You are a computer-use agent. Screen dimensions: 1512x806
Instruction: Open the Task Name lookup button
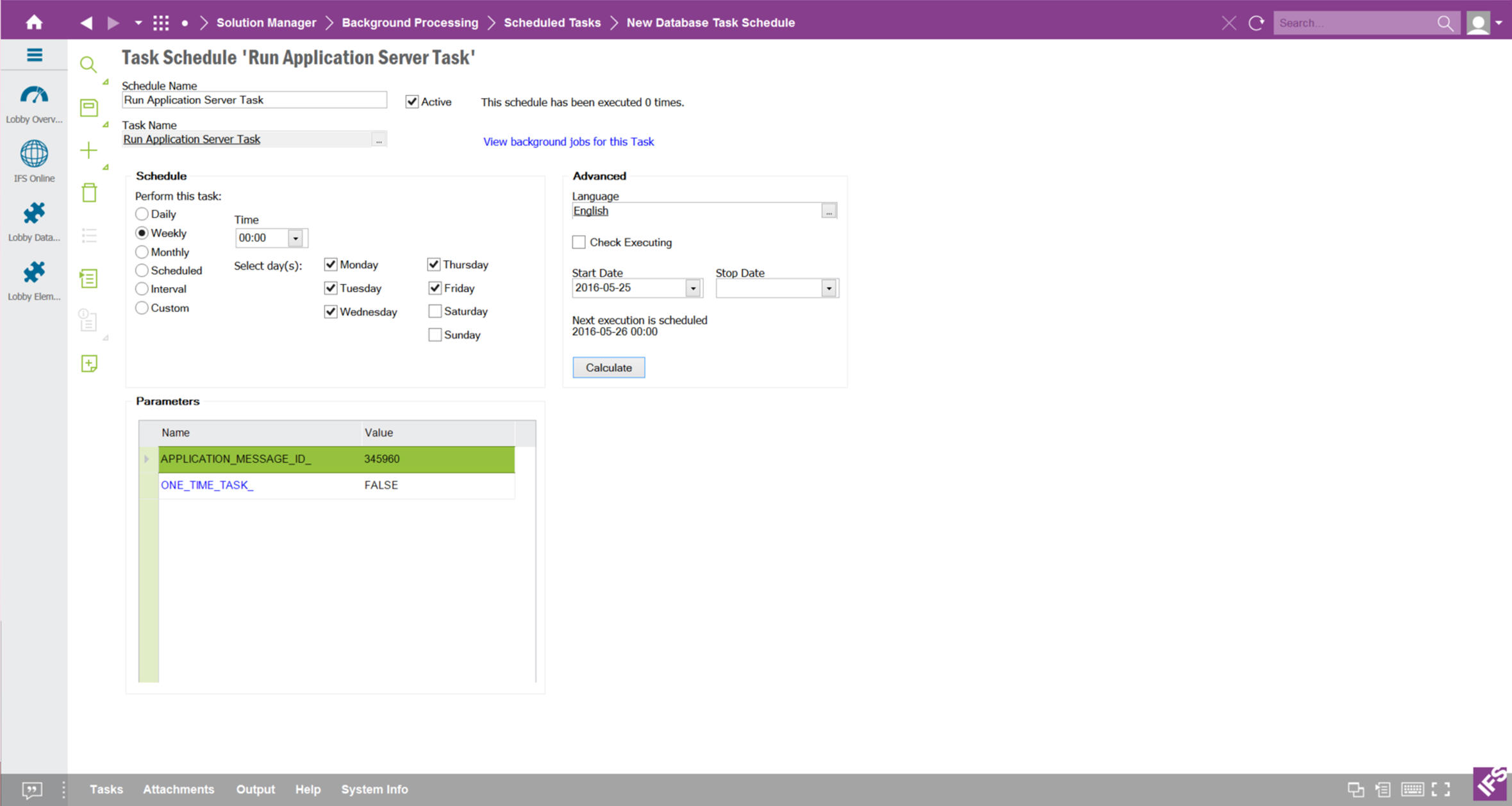click(379, 140)
